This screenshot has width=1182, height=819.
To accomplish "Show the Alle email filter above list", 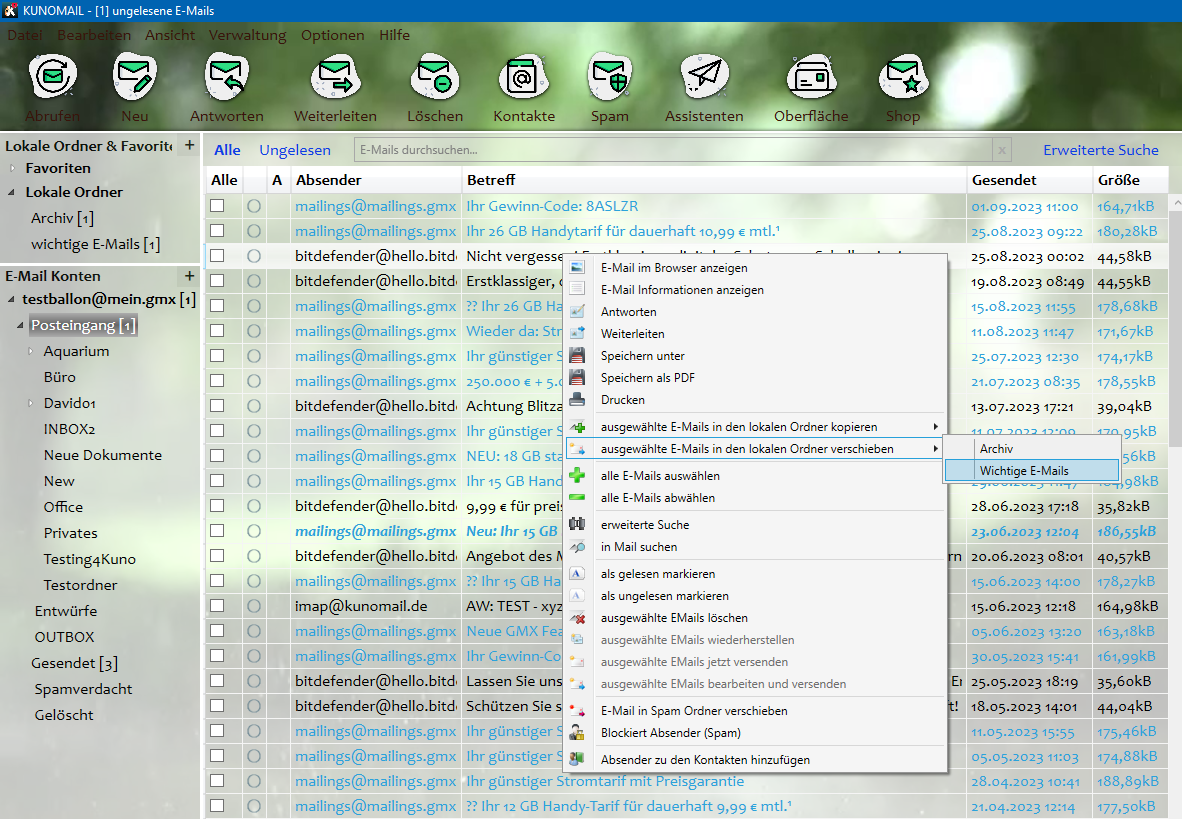I will click(x=227, y=150).
